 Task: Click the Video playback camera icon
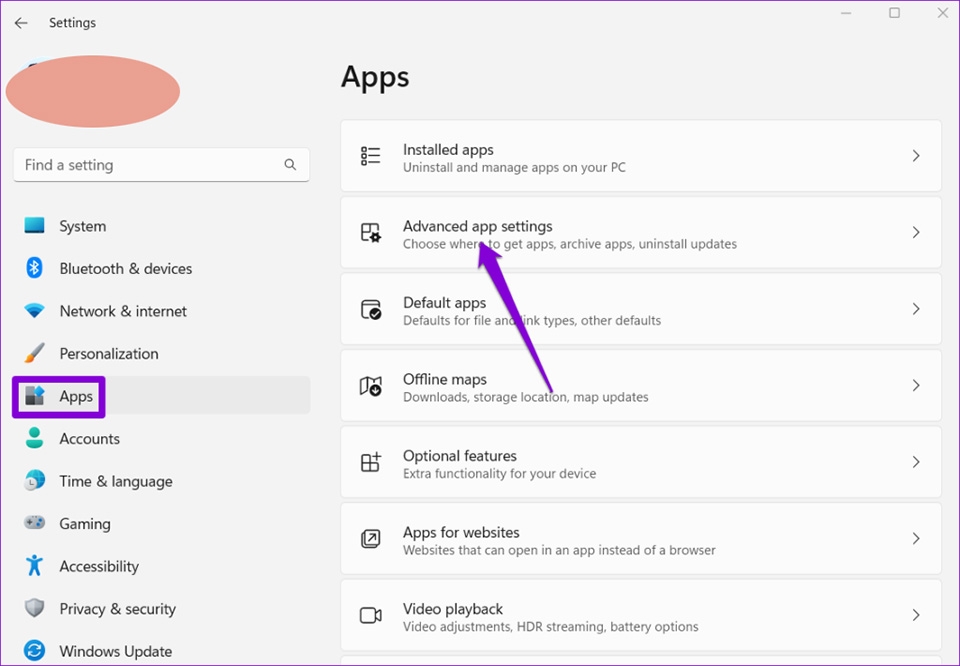pyautogui.click(x=370, y=615)
